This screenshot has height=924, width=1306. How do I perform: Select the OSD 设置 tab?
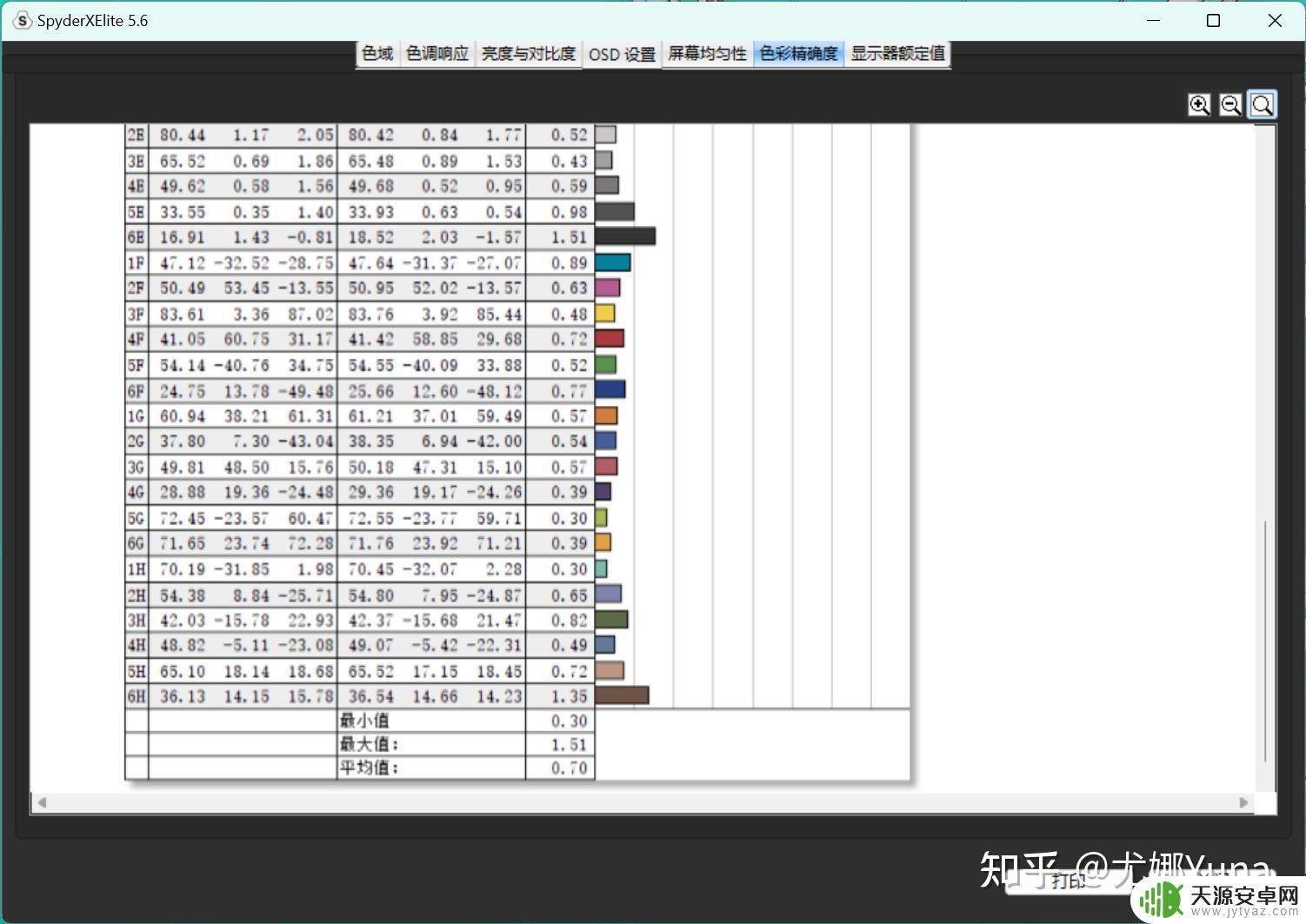622,55
